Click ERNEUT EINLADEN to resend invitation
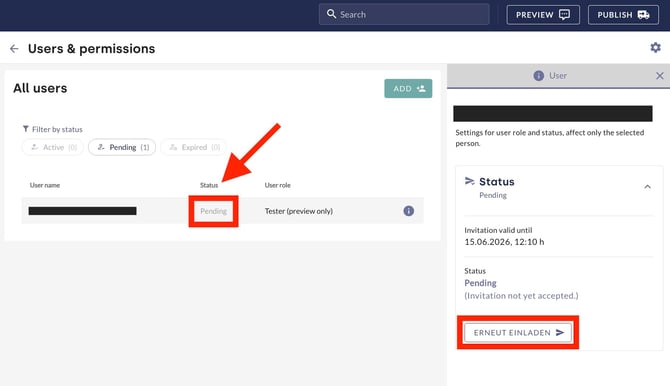Viewport: 670px width, 386px height. tap(518, 333)
